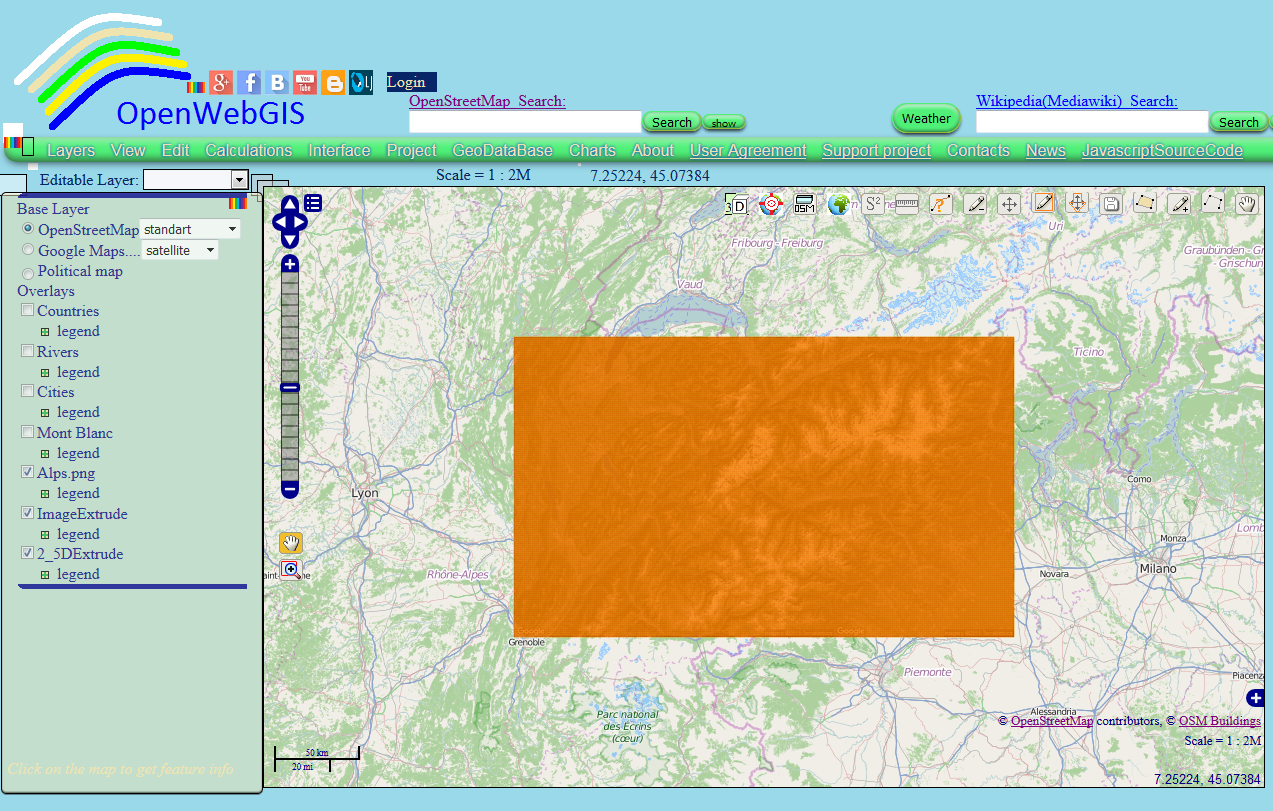Image resolution: width=1273 pixels, height=811 pixels.
Task: Click the globe icon in the map toolbar
Action: [x=839, y=204]
